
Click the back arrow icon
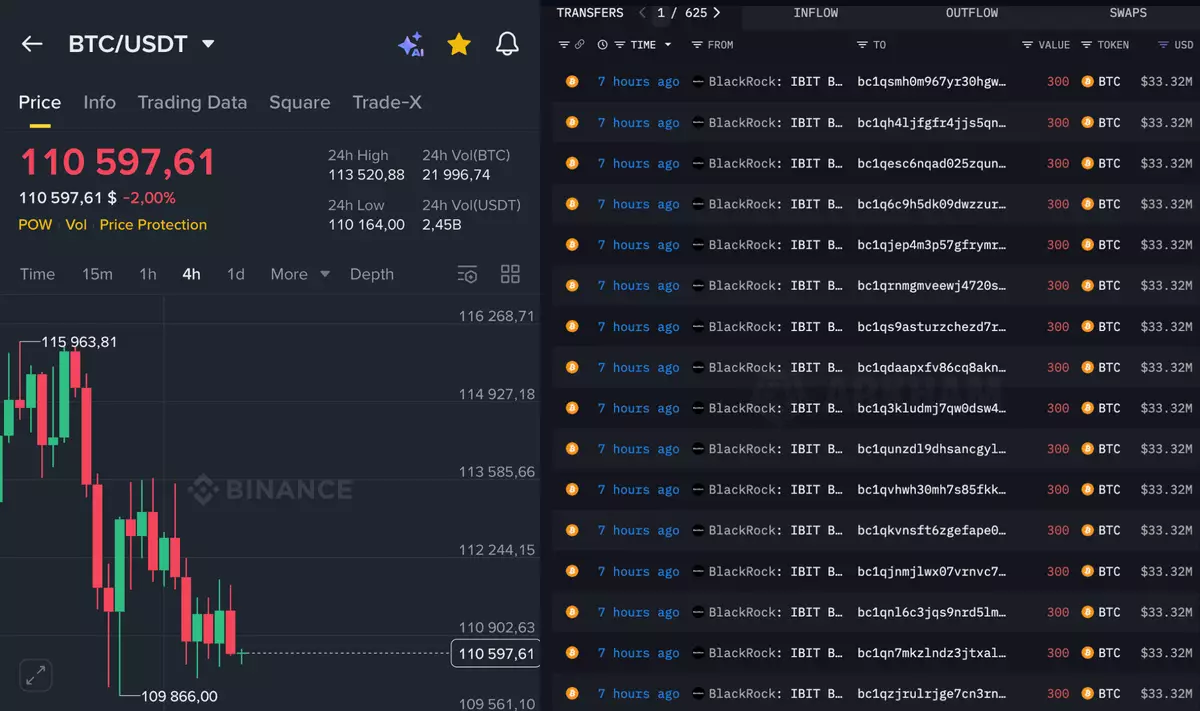[x=32, y=44]
